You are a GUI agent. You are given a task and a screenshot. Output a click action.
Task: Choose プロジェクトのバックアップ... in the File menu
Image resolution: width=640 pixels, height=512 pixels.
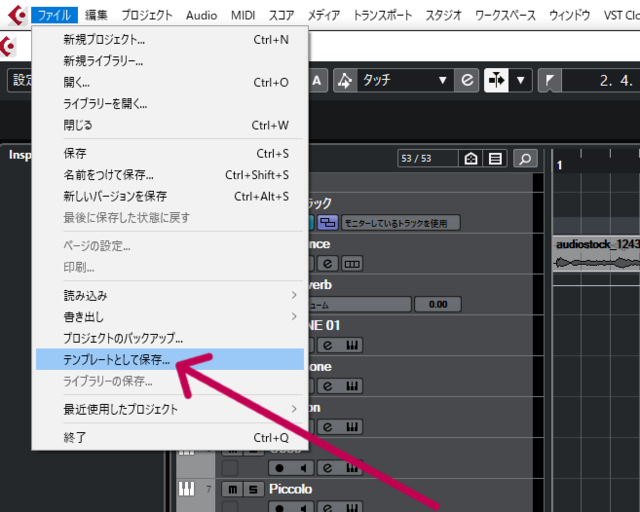[x=170, y=338]
